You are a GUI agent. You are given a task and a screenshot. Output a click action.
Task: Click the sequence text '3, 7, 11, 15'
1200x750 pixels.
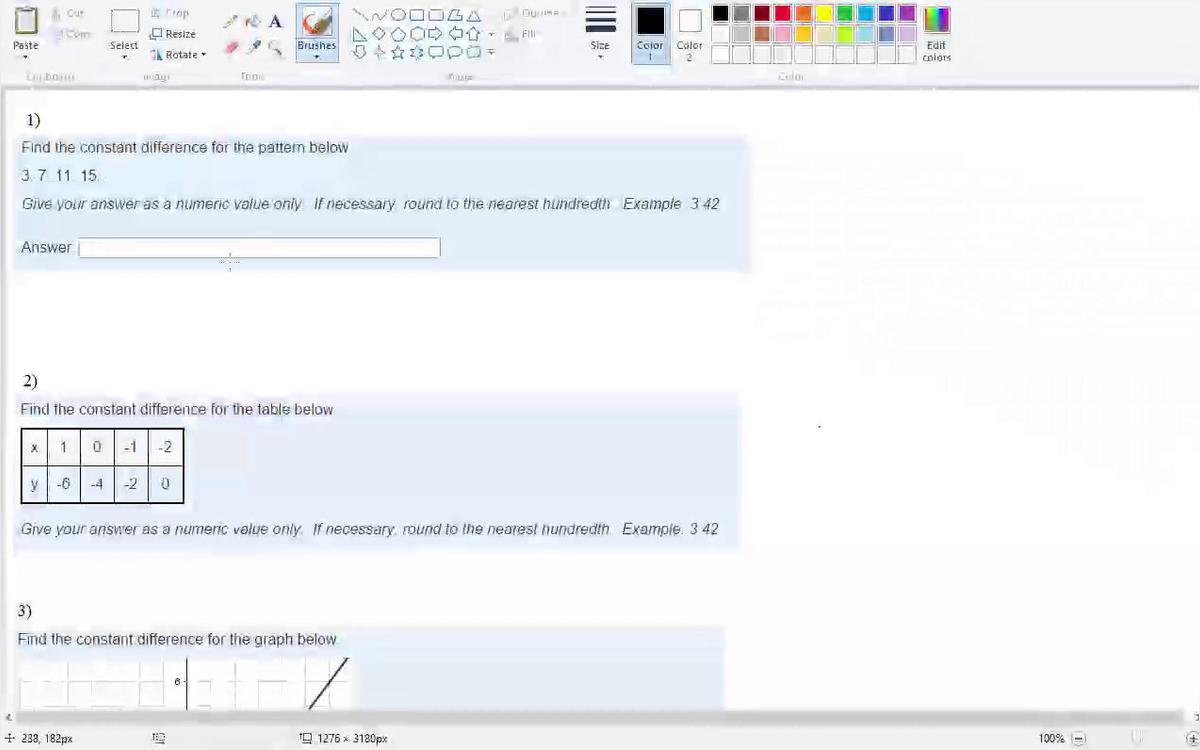coord(61,175)
